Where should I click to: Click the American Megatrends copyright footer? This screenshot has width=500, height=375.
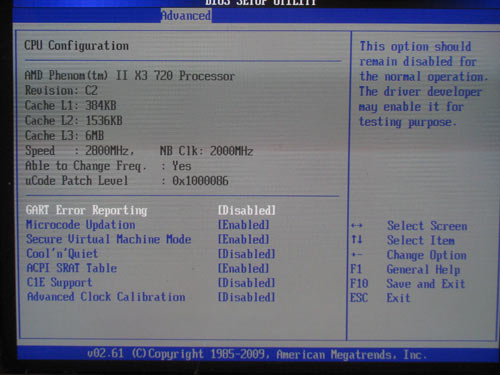257,354
